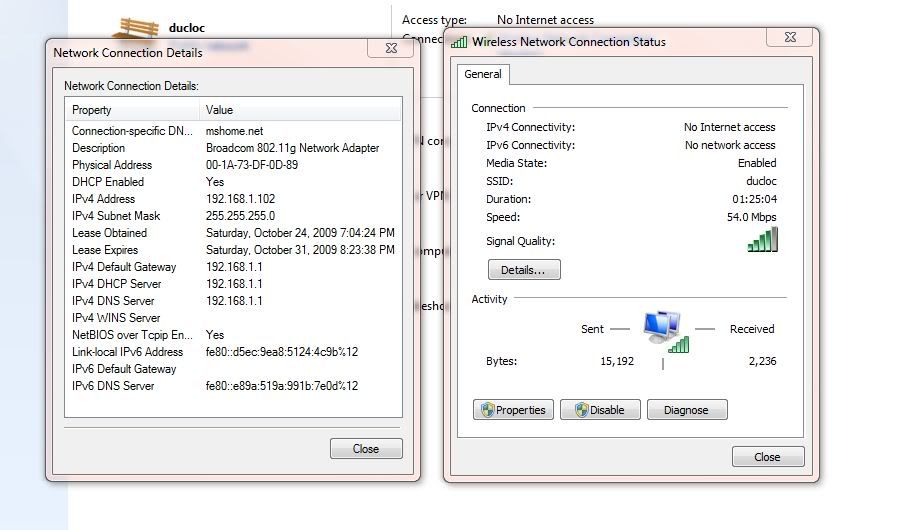Select the Link-local IPv6 Address row
Viewport: 912px width, 530px height.
(x=233, y=352)
